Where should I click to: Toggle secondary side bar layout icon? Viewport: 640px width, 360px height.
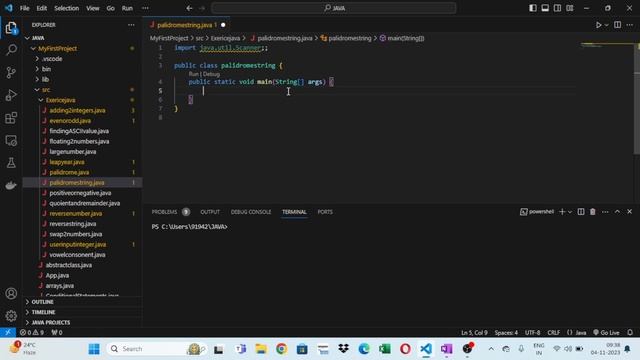coord(557,8)
